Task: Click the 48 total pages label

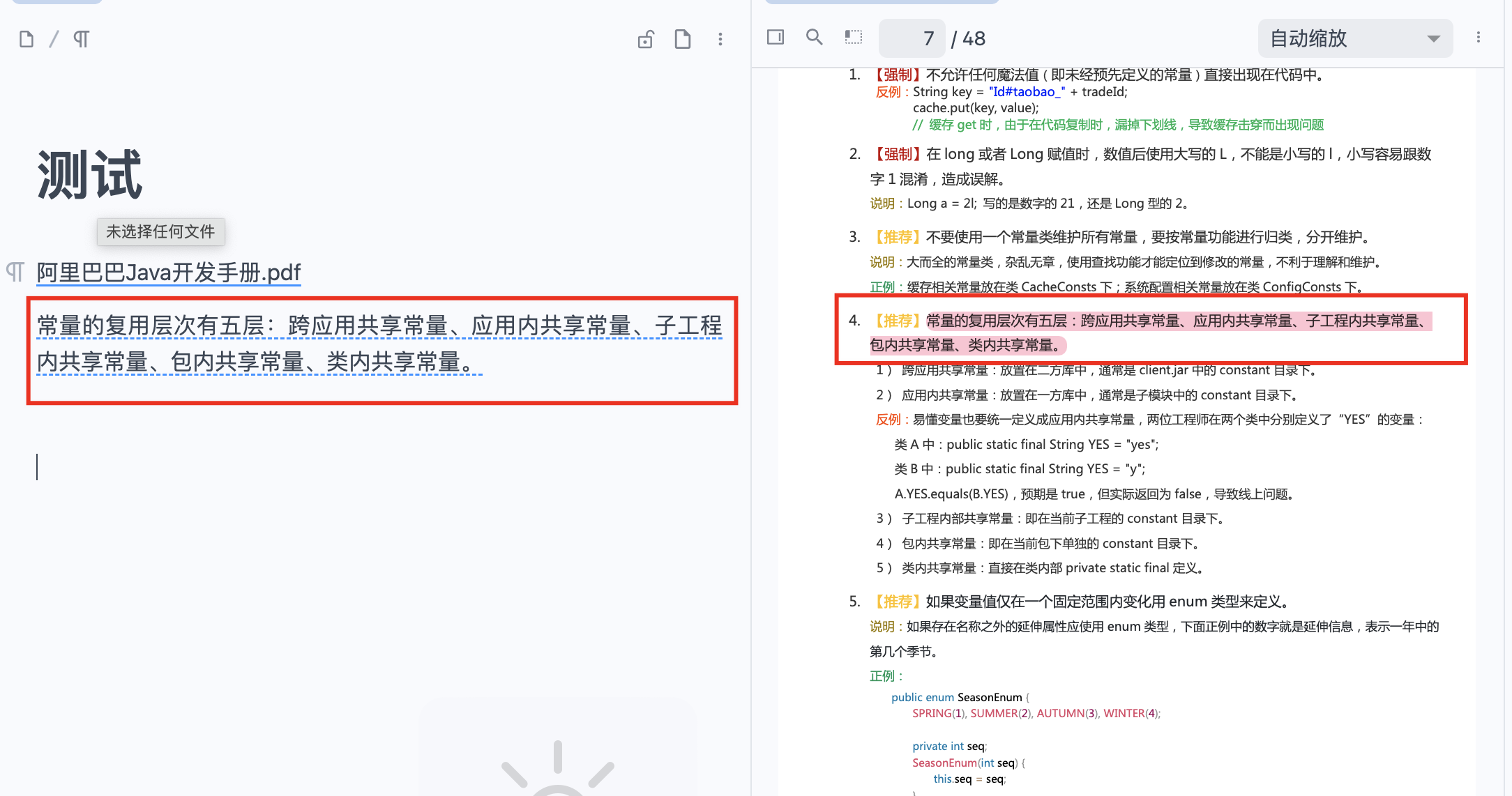Action: [974, 38]
